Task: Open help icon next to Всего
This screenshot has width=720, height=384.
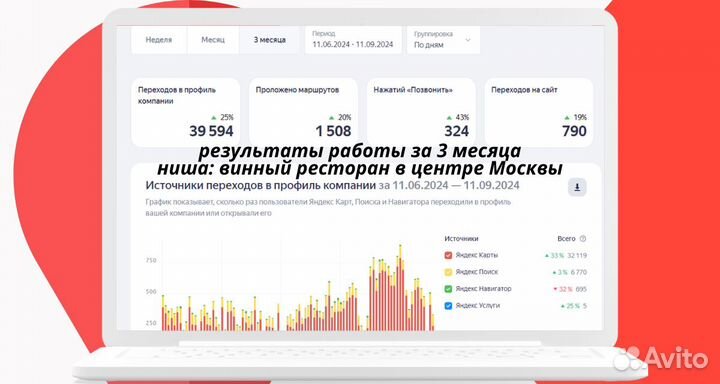Action: point(583,239)
